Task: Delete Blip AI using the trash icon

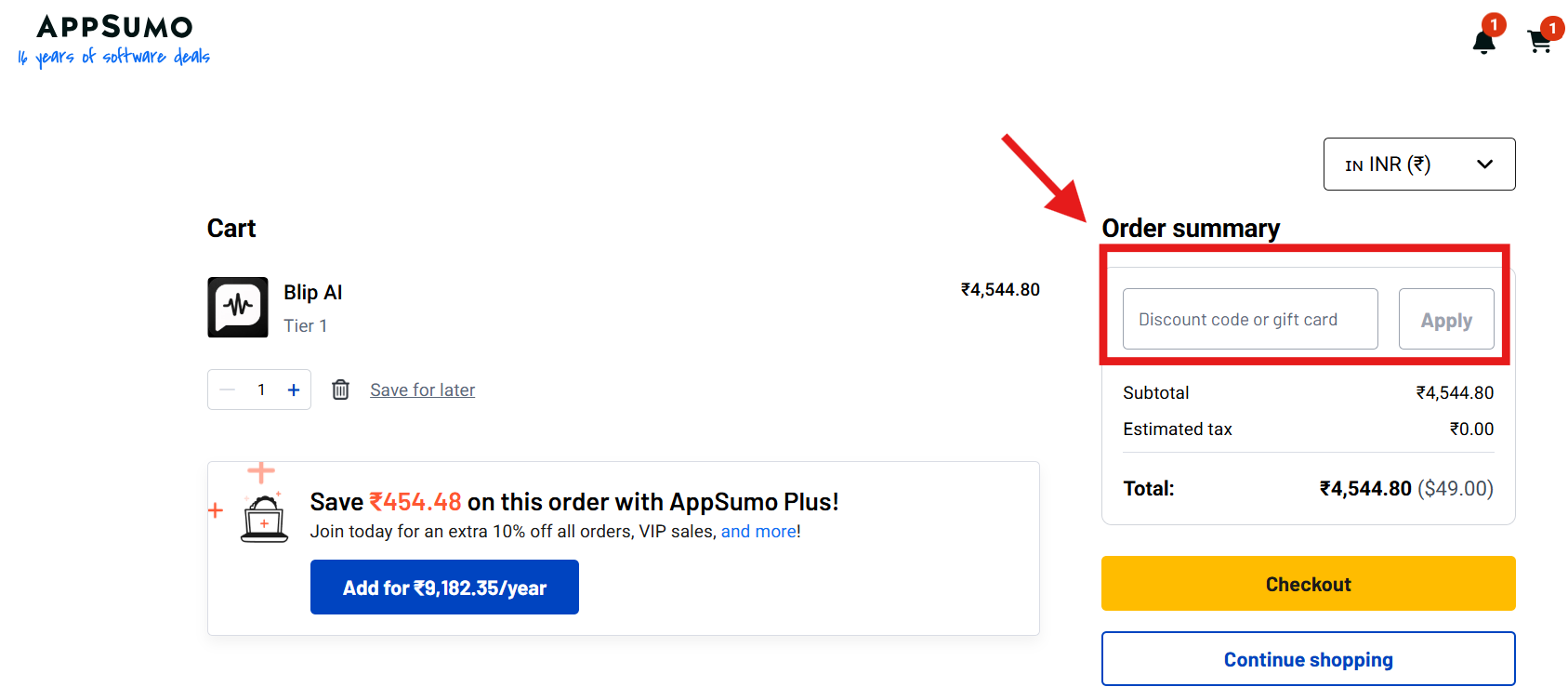Action: (340, 389)
